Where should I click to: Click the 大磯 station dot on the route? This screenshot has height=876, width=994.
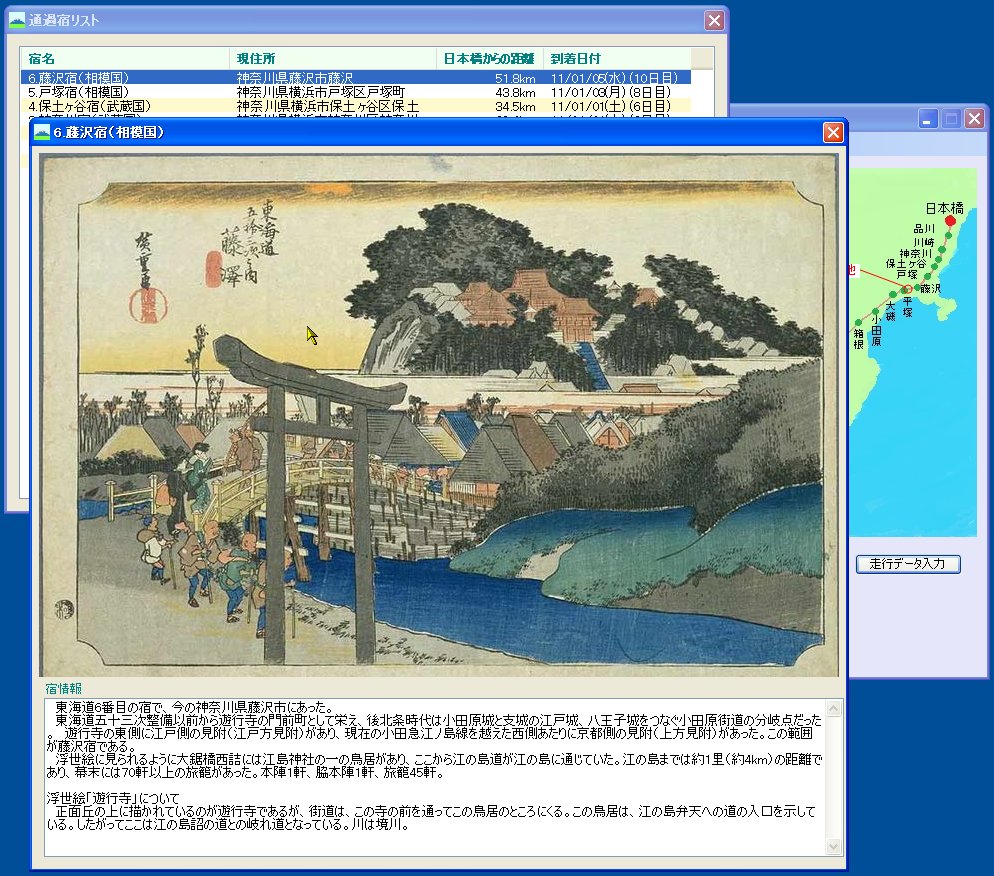tap(892, 294)
